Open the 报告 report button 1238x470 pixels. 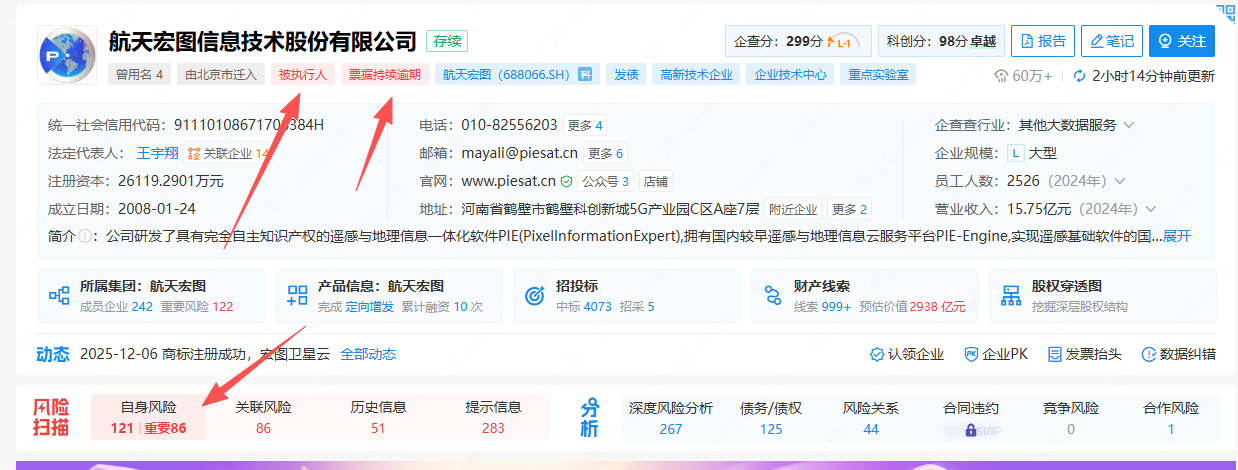point(1043,41)
